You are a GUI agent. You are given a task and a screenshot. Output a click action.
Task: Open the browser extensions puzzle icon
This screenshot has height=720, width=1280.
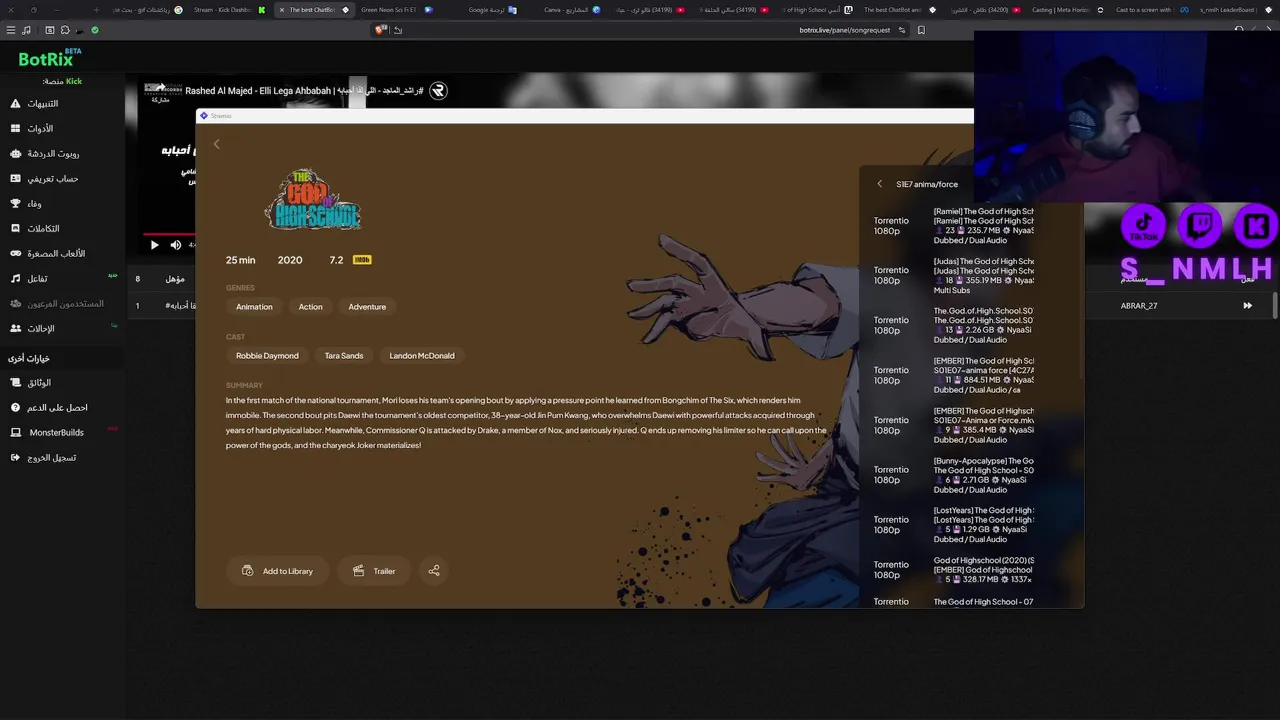(65, 30)
